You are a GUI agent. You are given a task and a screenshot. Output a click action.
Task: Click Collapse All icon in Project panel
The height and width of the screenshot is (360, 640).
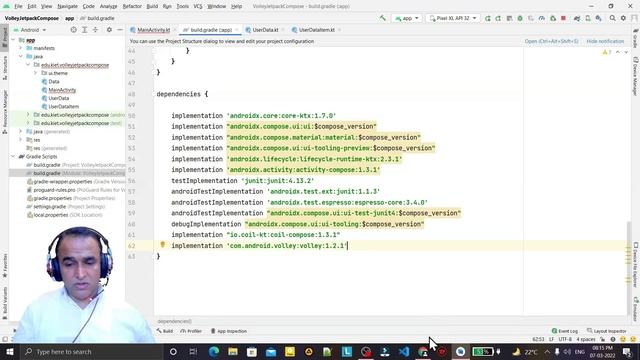[96, 30]
